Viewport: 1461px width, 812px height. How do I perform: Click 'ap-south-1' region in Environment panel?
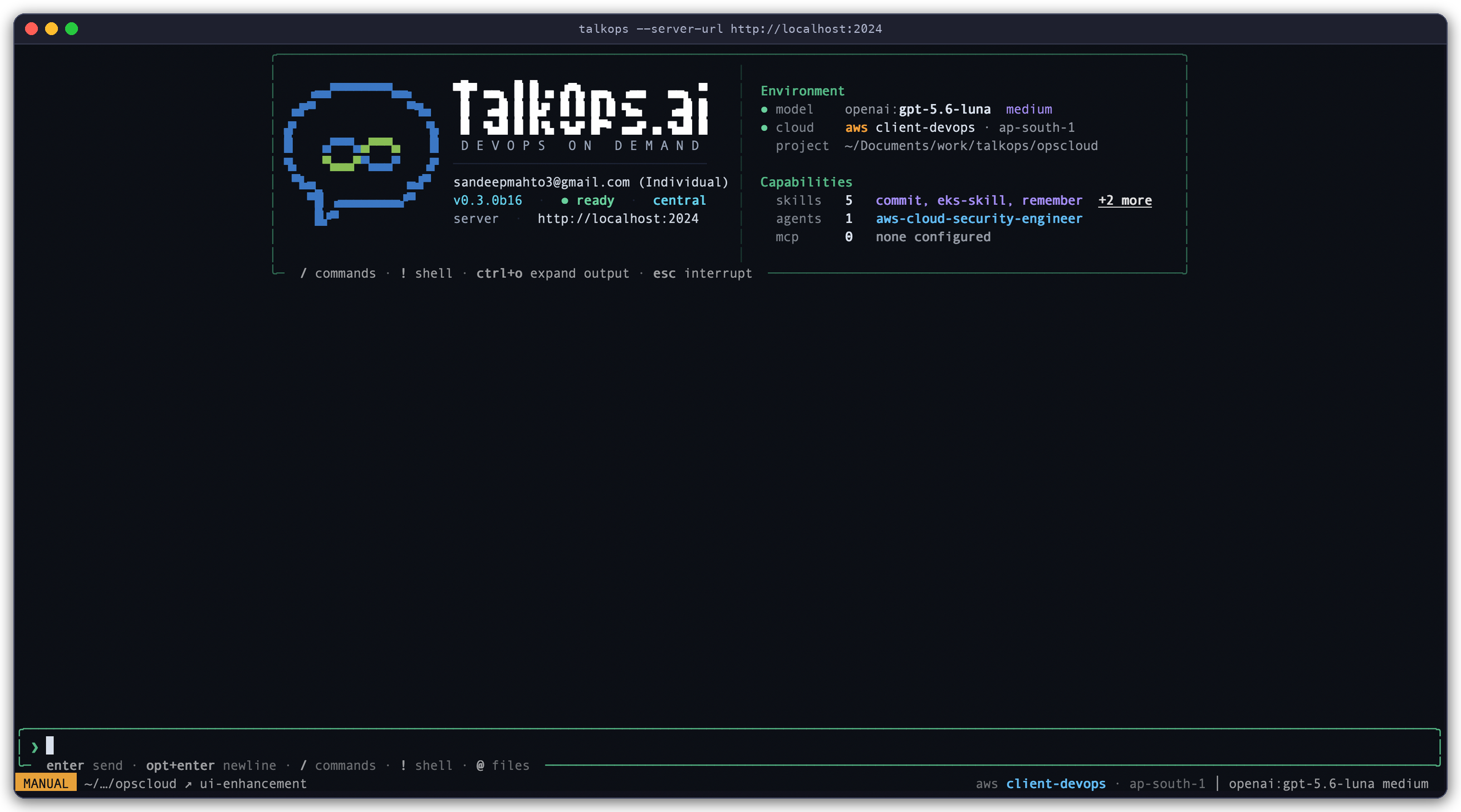point(1036,127)
